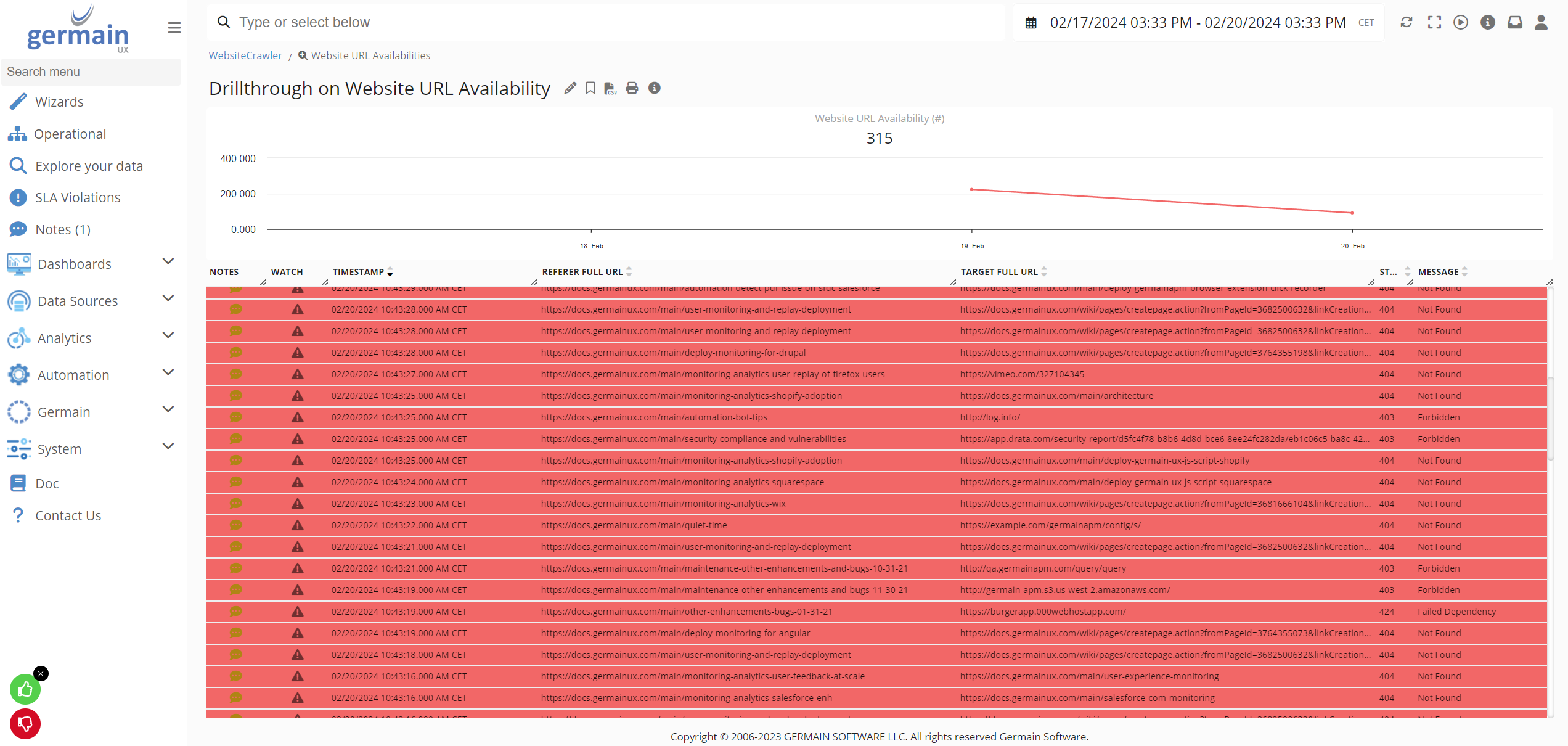Click the thumbs down feedback button
The height and width of the screenshot is (746, 1568).
point(25,724)
